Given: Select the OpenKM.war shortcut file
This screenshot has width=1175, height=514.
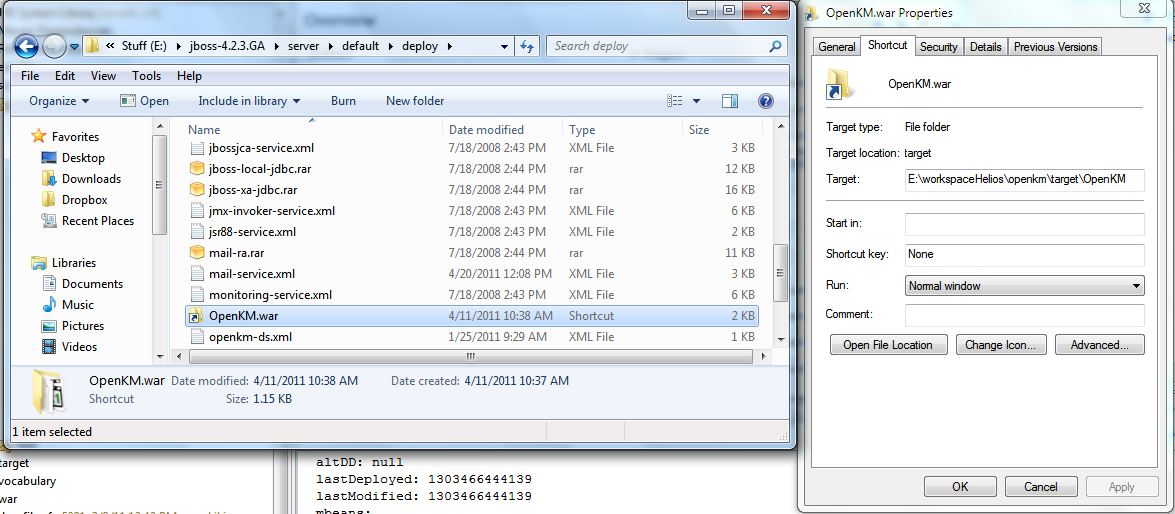Looking at the screenshot, I should pyautogui.click(x=243, y=316).
